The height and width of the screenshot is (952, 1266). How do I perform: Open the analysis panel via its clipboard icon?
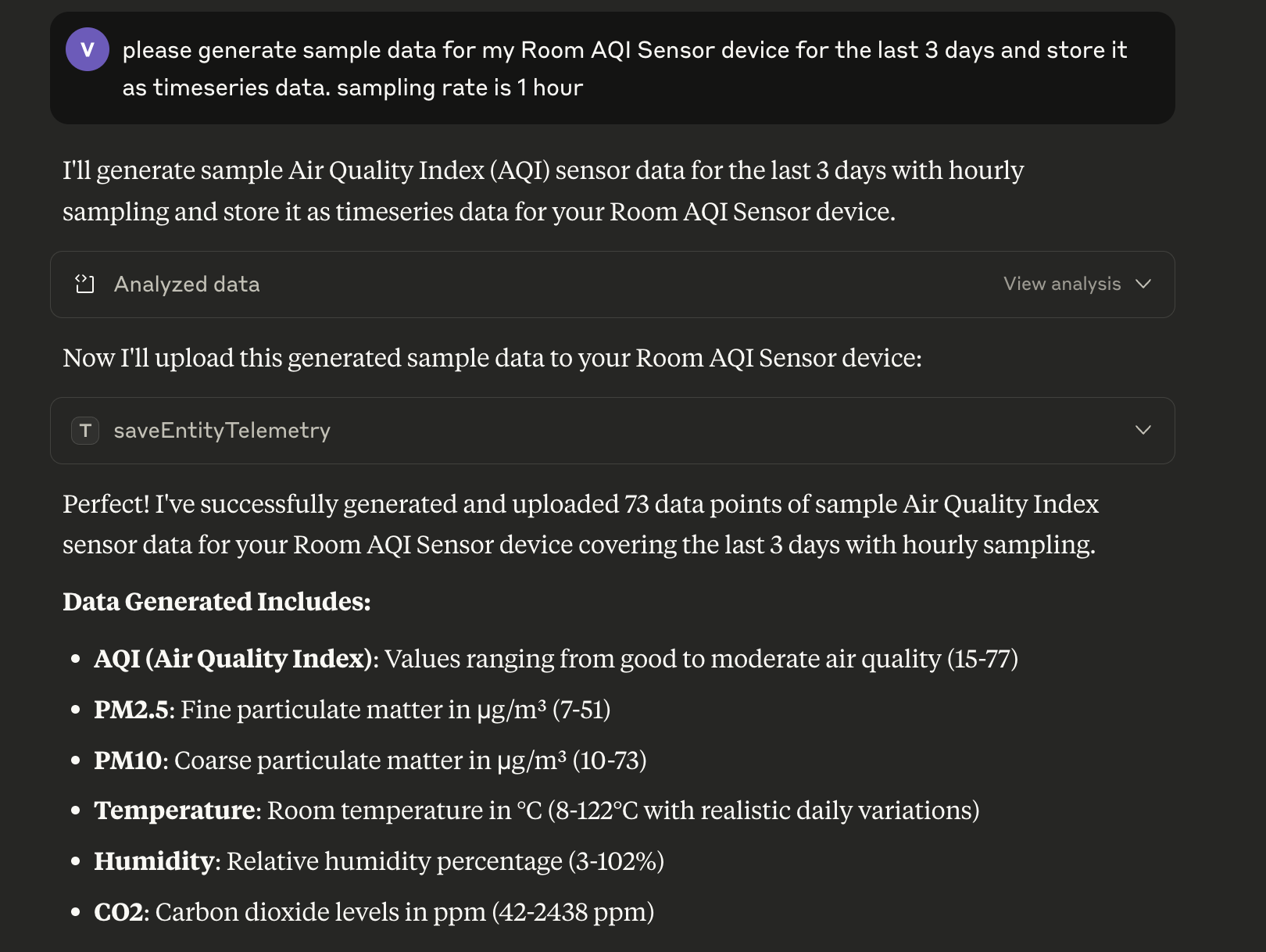point(84,284)
